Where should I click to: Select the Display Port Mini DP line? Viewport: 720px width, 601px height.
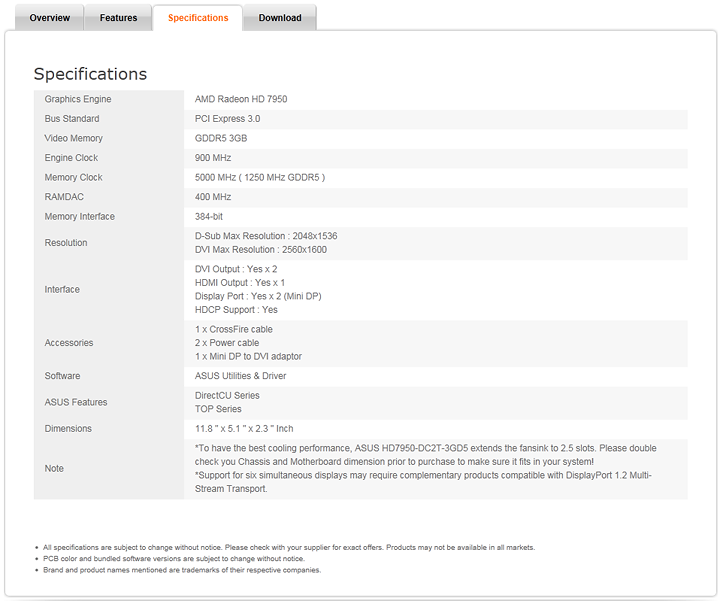click(258, 296)
